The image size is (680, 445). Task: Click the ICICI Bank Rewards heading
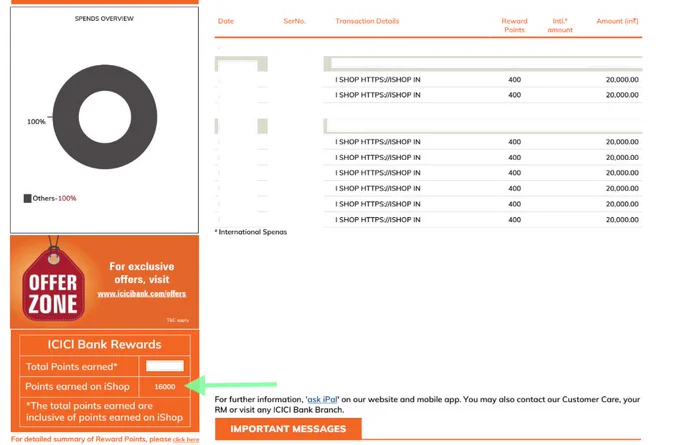pos(105,344)
